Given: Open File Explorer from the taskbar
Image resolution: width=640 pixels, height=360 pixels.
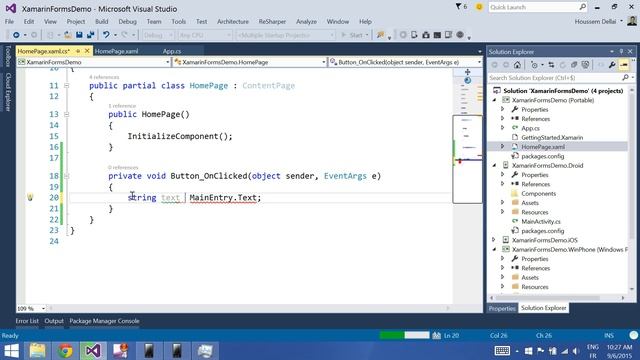Looking at the screenshot, I should point(38,351).
